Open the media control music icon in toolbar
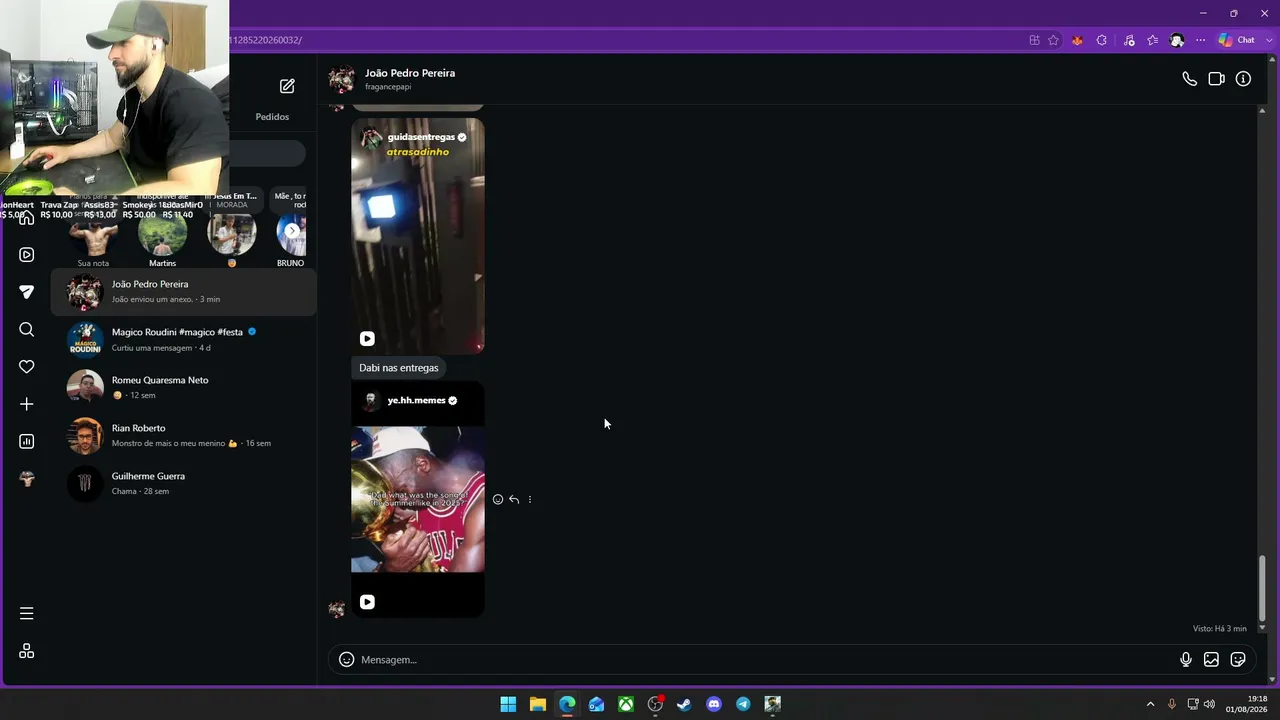The image size is (1280, 720). point(1129,40)
